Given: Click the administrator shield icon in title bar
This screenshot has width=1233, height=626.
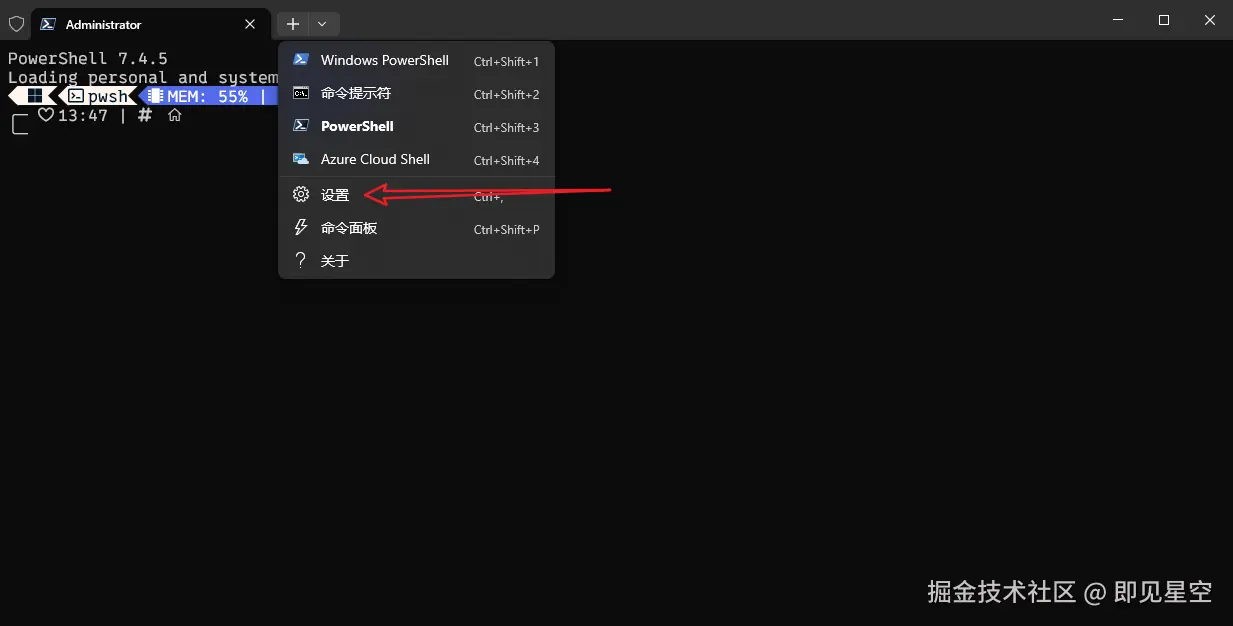Looking at the screenshot, I should 16,23.
